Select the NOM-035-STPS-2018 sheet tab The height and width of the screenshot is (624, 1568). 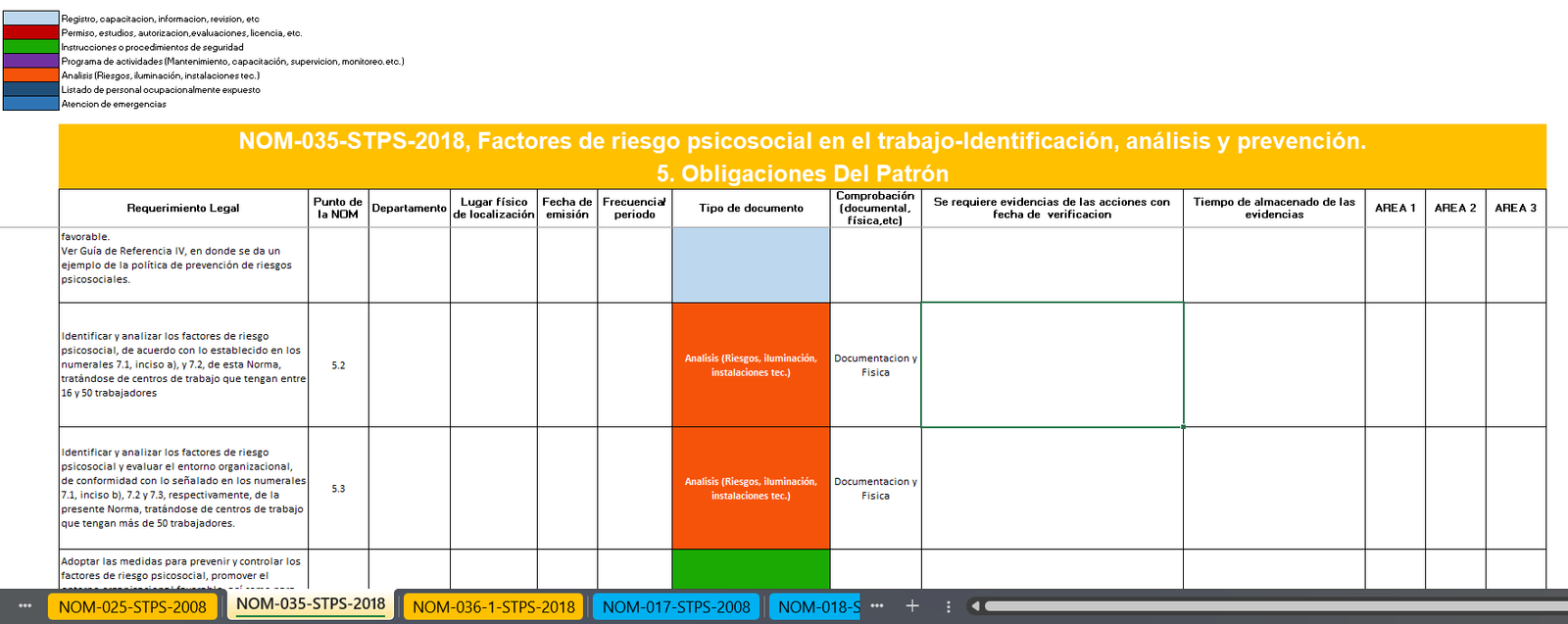click(x=311, y=604)
